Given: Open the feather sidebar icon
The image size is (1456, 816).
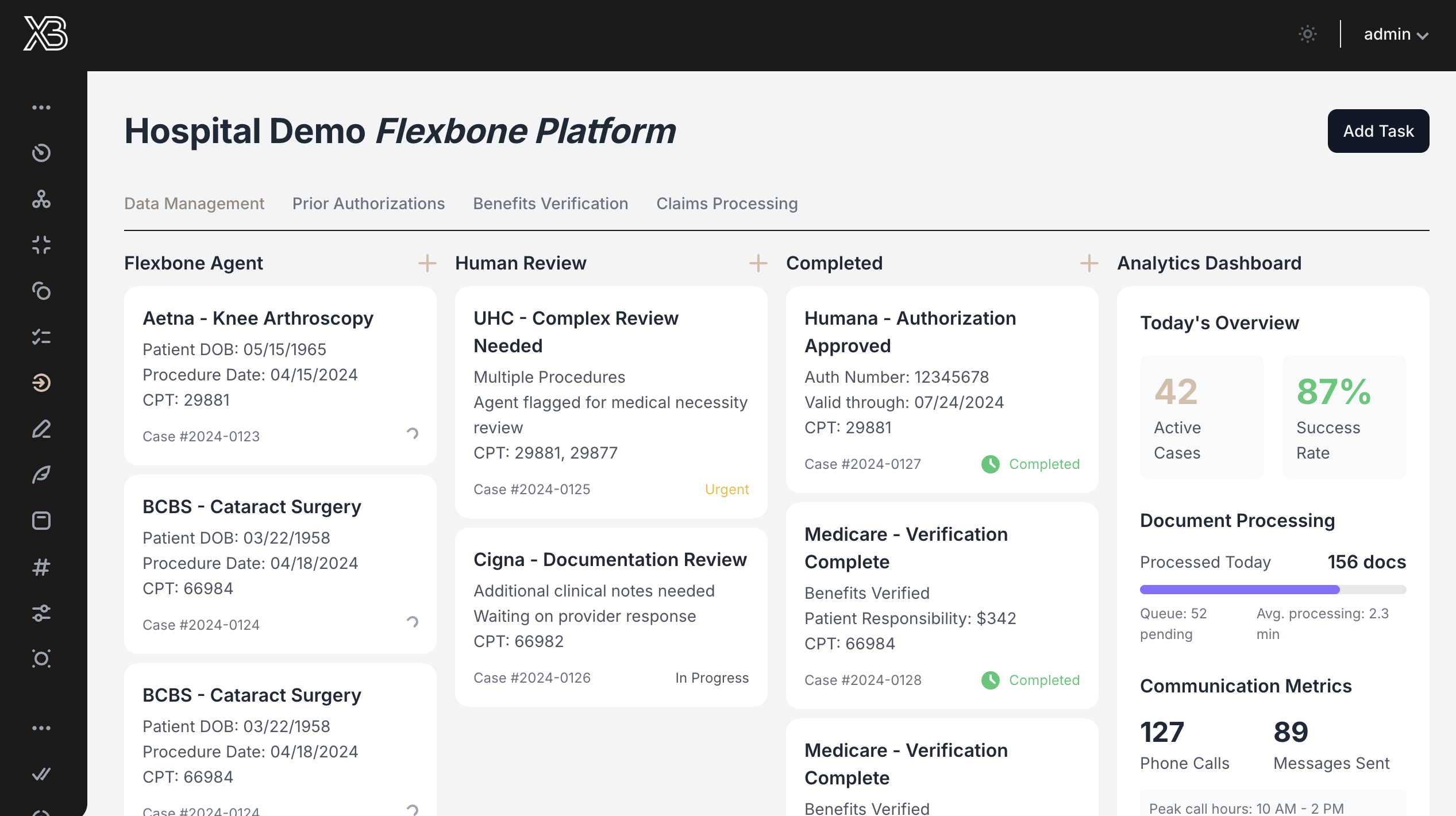Looking at the screenshot, I should coord(41,475).
